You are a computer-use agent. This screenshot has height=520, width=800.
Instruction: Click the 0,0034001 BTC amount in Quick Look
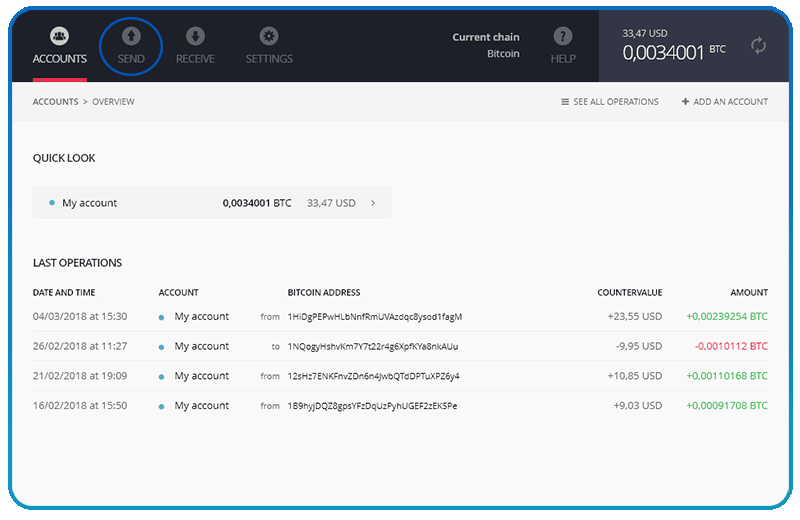[x=257, y=203]
